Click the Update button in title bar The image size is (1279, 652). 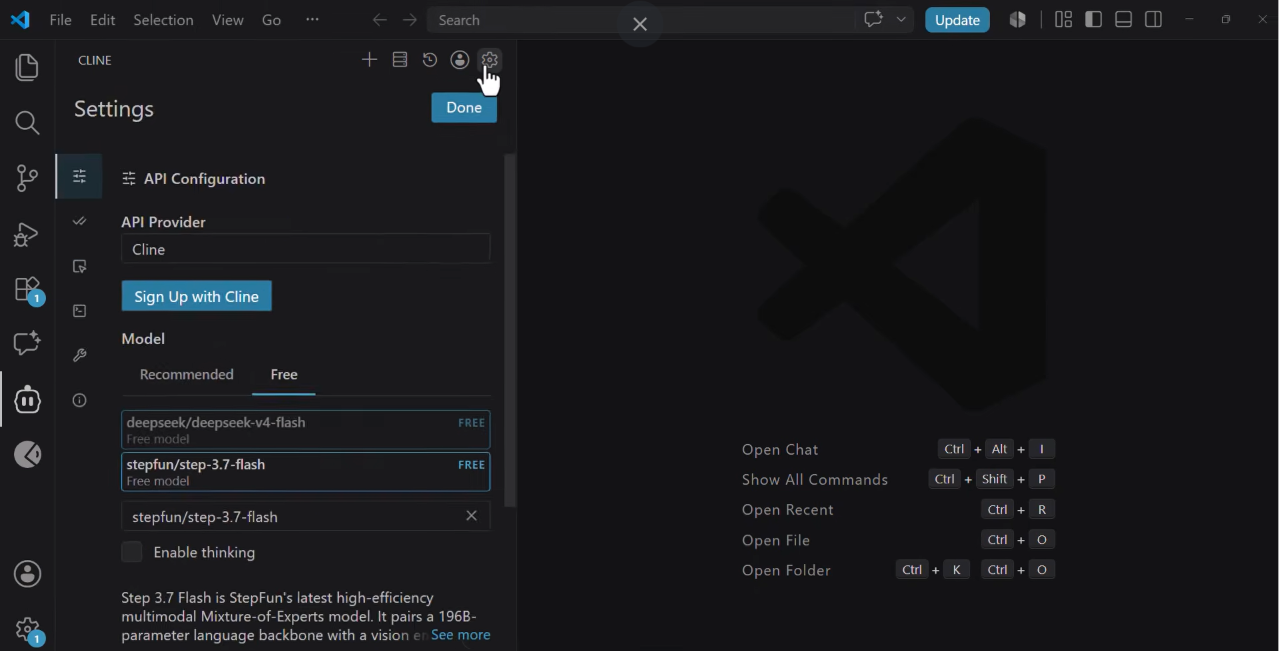point(957,20)
